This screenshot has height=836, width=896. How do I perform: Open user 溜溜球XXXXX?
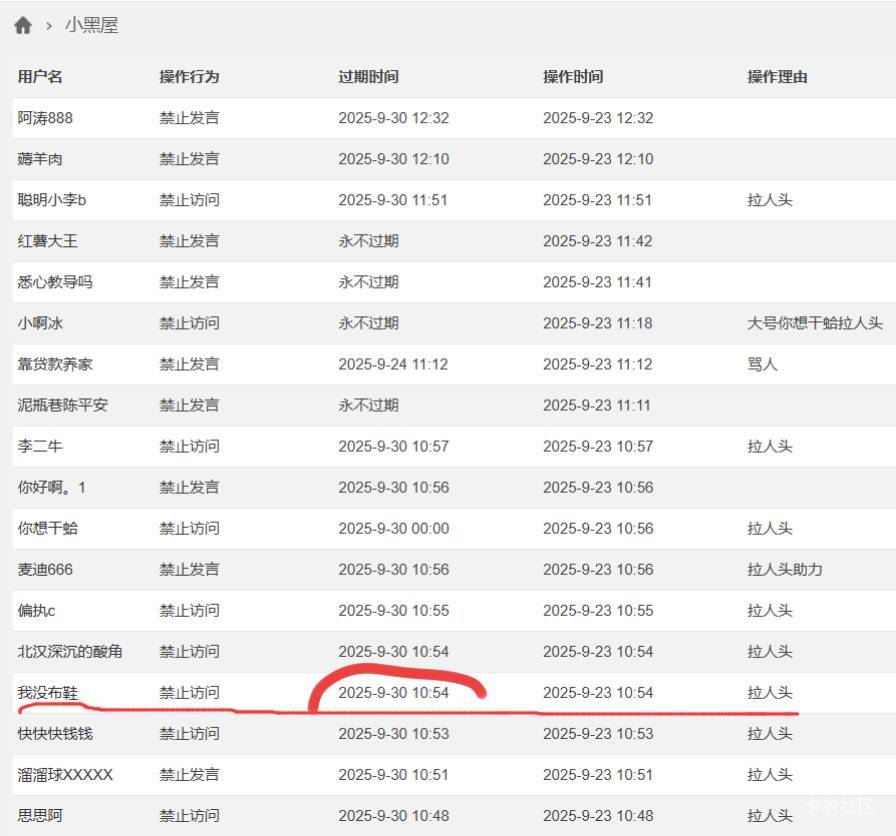[x=65, y=775]
